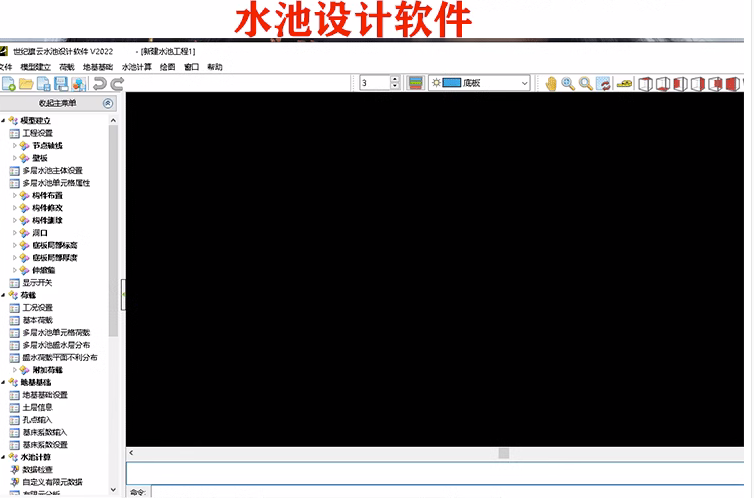This screenshot has width=754, height=498.
Task: Collapse the main menu panel with chevron button
Action: tap(108, 103)
